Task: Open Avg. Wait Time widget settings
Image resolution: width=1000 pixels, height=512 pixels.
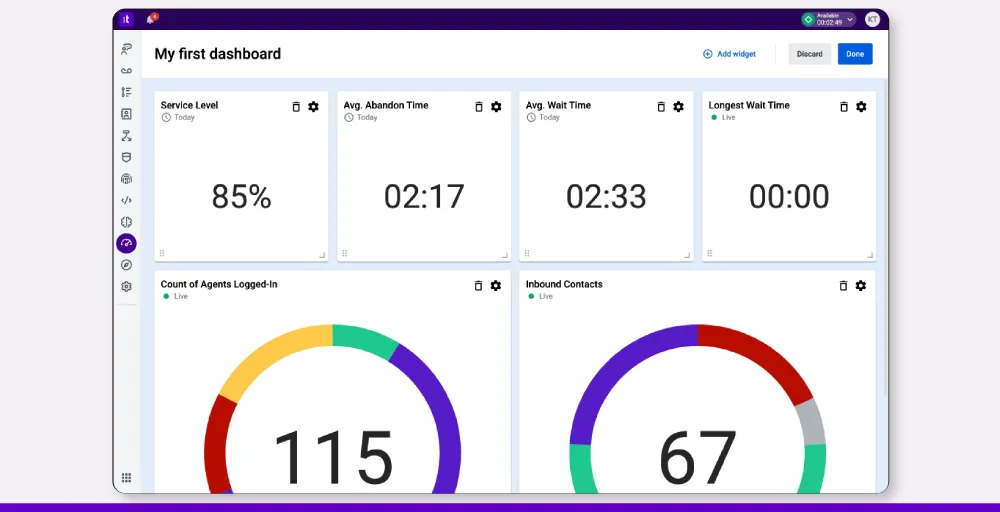Action: click(x=679, y=106)
